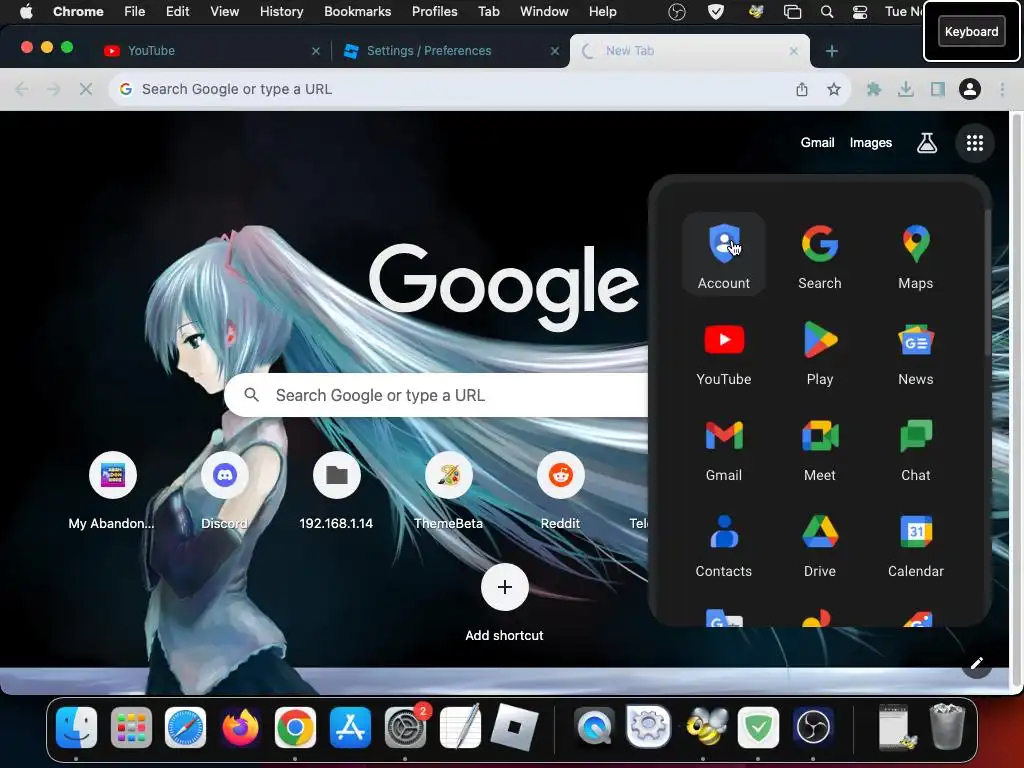1024x768 pixels.
Task: Open ThemeBeta shortcut
Action: [x=449, y=491]
